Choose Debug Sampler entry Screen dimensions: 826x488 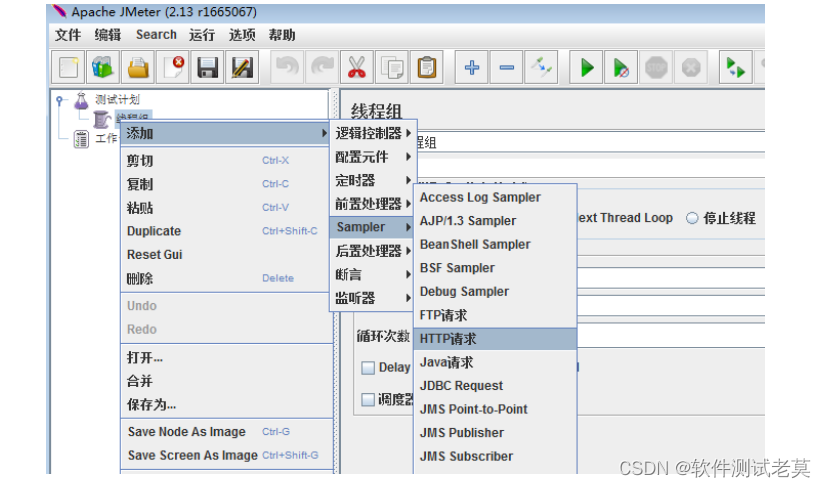point(495,291)
